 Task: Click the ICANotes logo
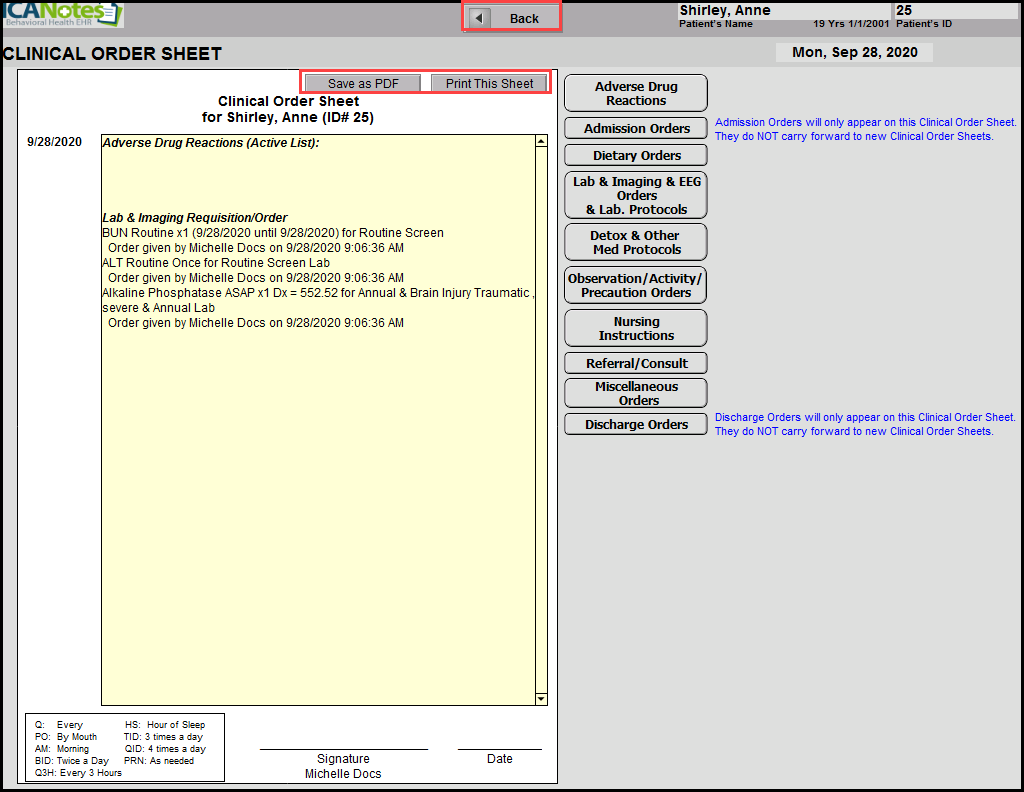[x=62, y=14]
